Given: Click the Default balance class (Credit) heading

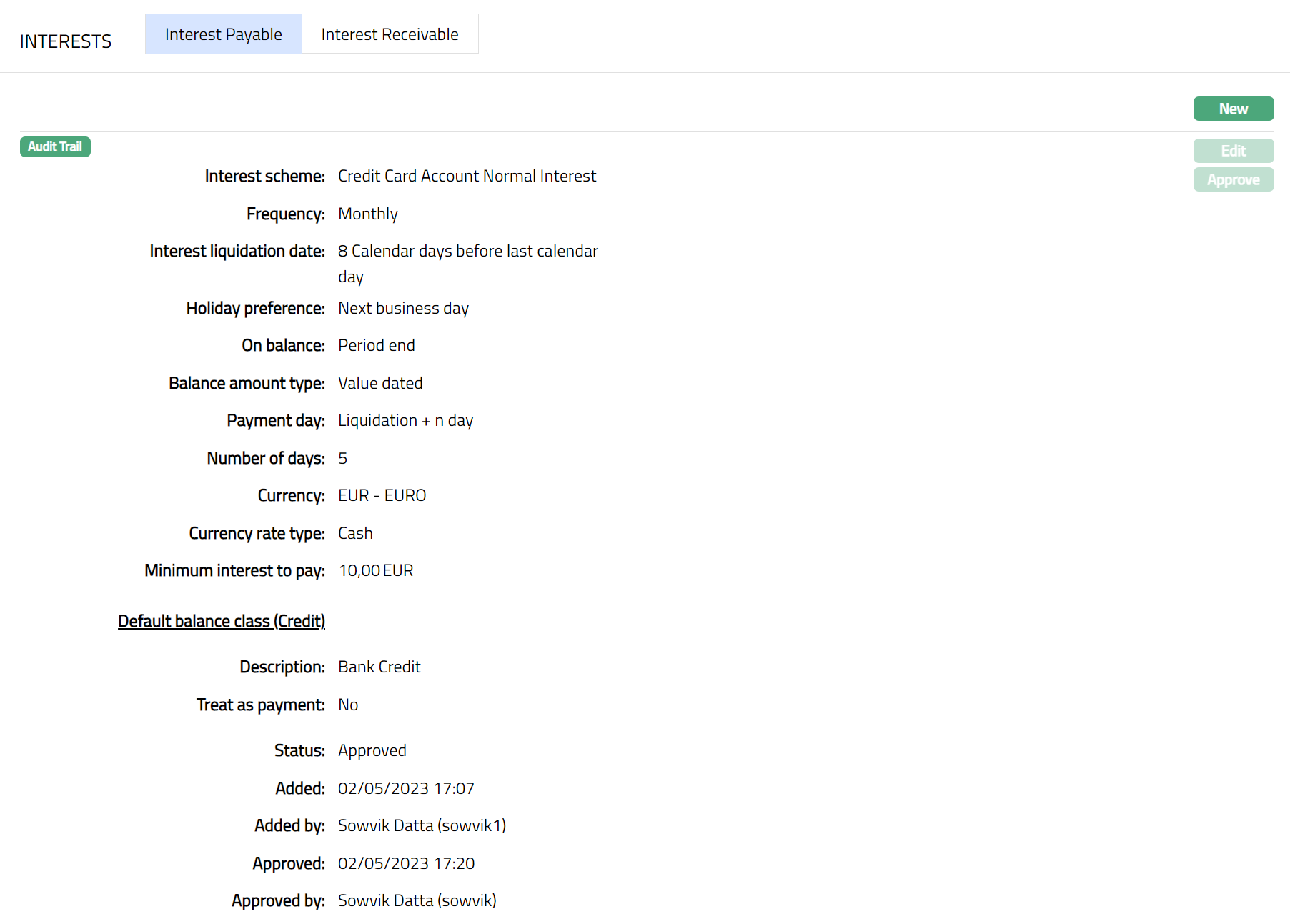Looking at the screenshot, I should pyautogui.click(x=222, y=621).
